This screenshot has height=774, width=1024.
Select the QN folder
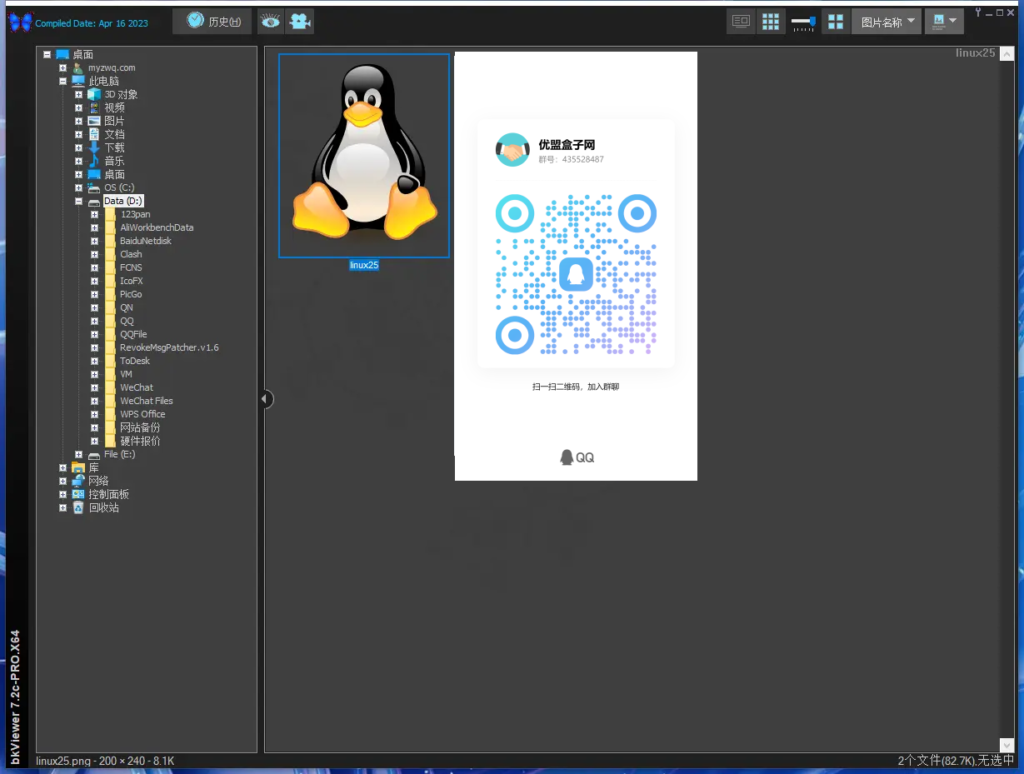tap(126, 308)
